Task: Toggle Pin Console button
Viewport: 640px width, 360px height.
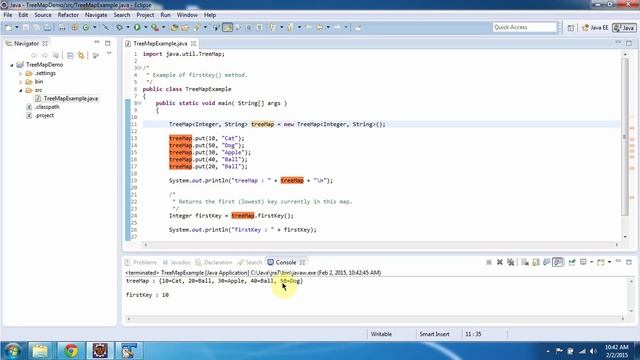Action: 572,262
